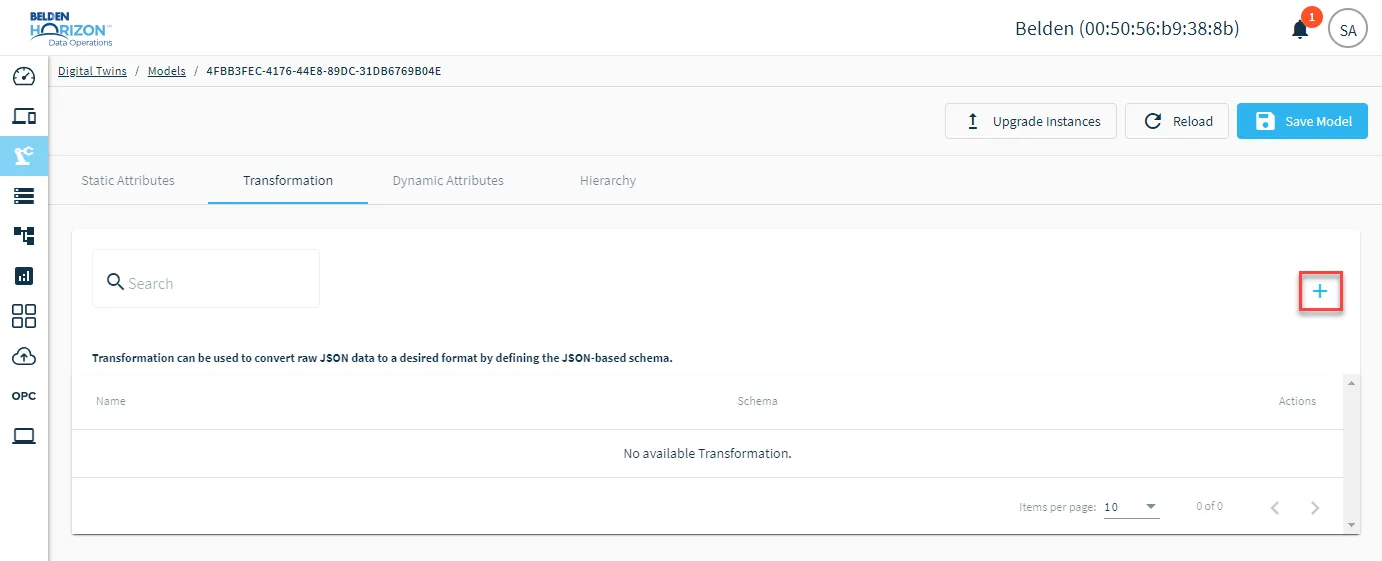Switch to the Static Attributes tab
This screenshot has height=561, width=1382.
tap(128, 180)
